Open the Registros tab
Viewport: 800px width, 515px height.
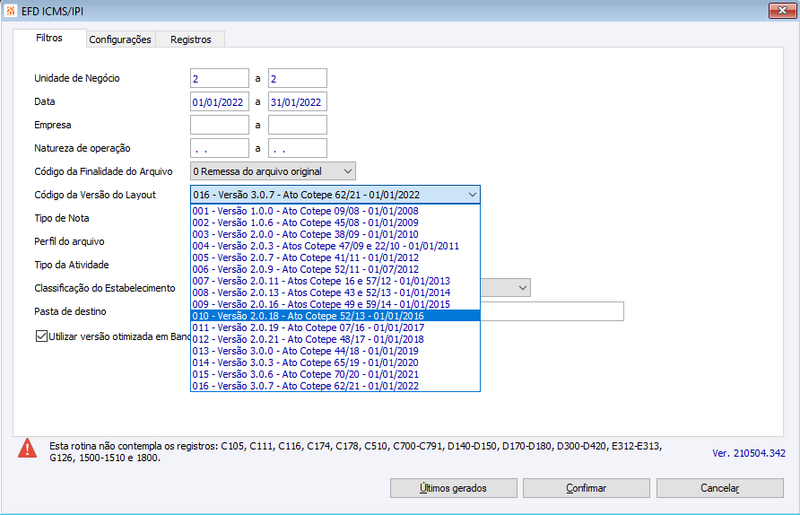coord(190,39)
